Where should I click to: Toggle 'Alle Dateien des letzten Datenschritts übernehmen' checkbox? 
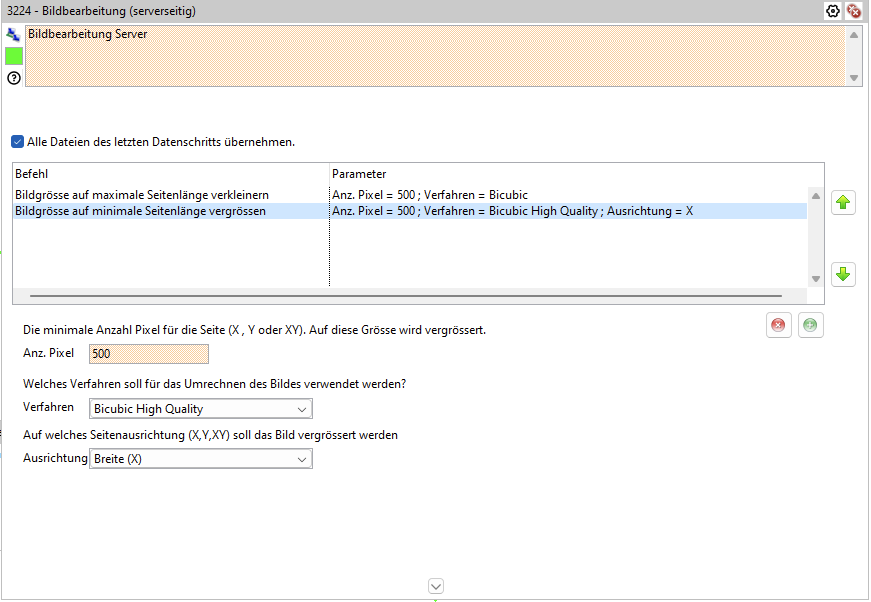coord(18,142)
